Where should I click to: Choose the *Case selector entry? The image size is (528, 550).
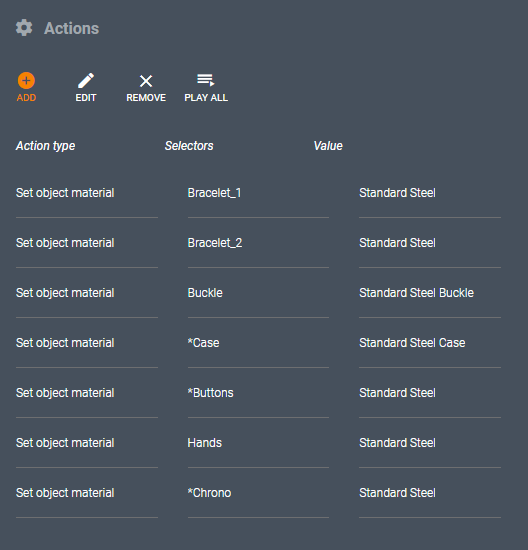(x=203, y=343)
